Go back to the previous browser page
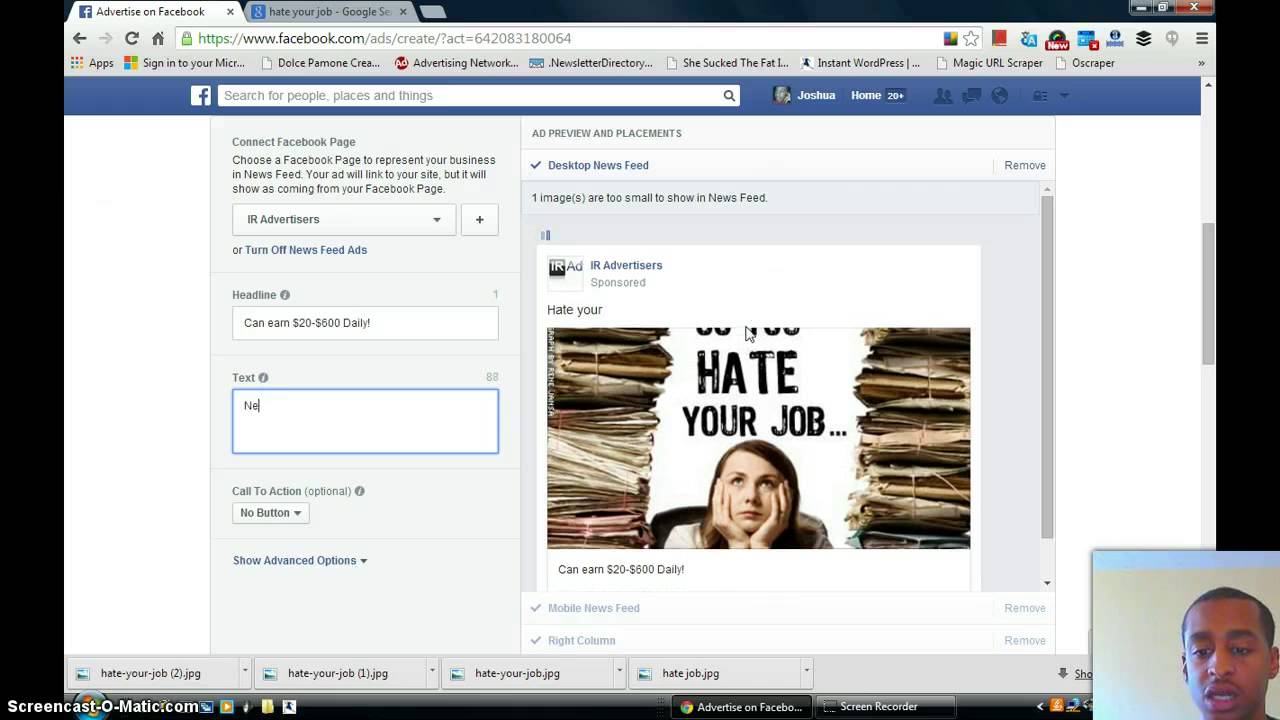The width and height of the screenshot is (1280, 720). tap(80, 38)
